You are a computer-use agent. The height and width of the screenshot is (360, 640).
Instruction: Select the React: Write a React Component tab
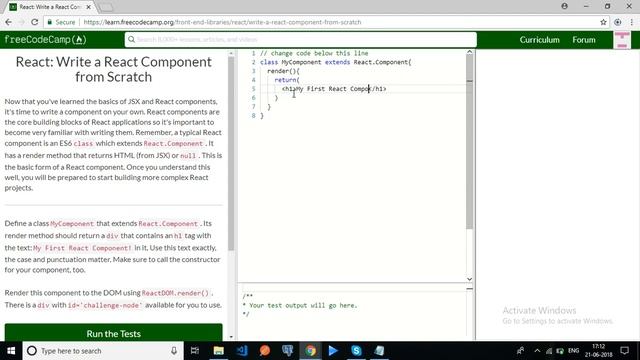pyautogui.click(x=50, y=7)
